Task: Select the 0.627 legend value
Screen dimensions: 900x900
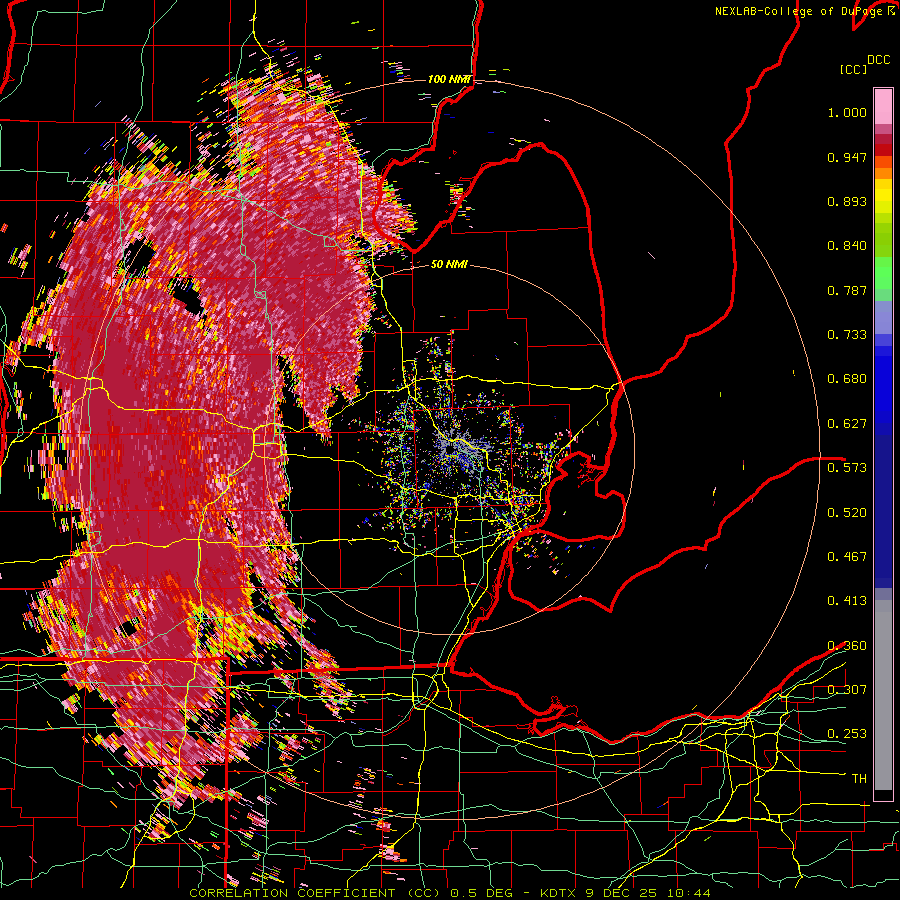Action: [x=847, y=424]
